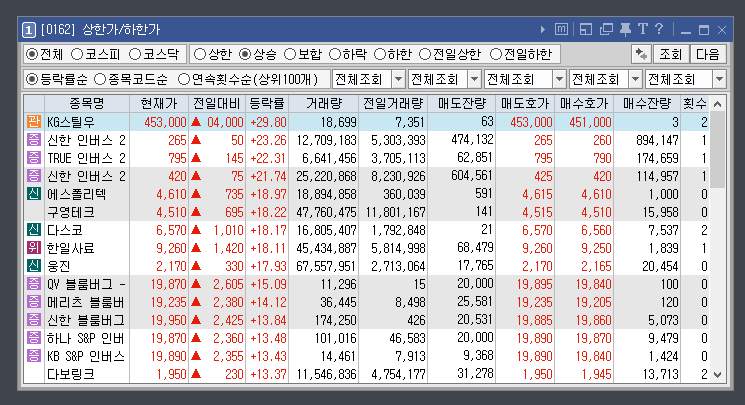Select the 보합 radio button
Screen dimensions: 745x405
[x=290, y=54]
